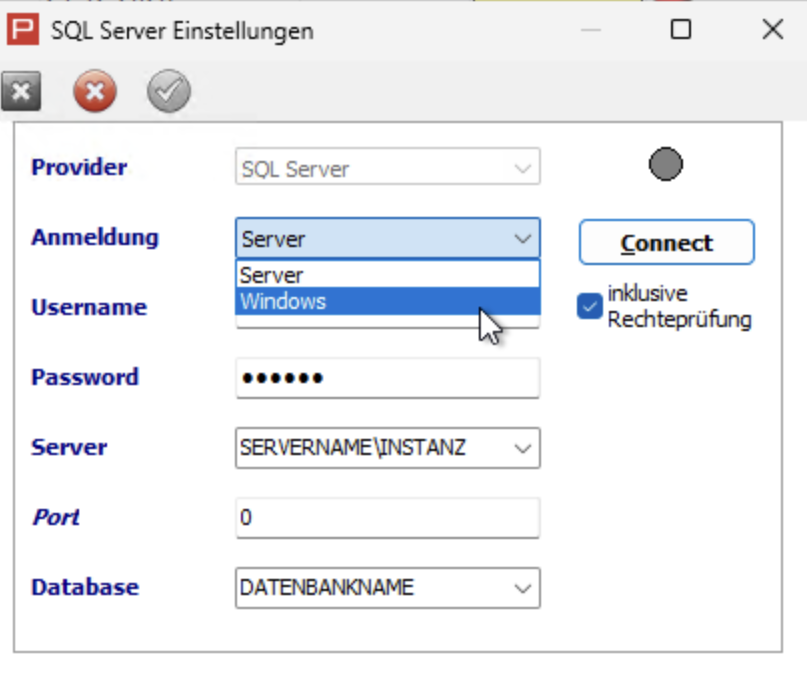Maximize the SQL Server Einstellungen window
The image size is (807, 678).
coord(680,29)
